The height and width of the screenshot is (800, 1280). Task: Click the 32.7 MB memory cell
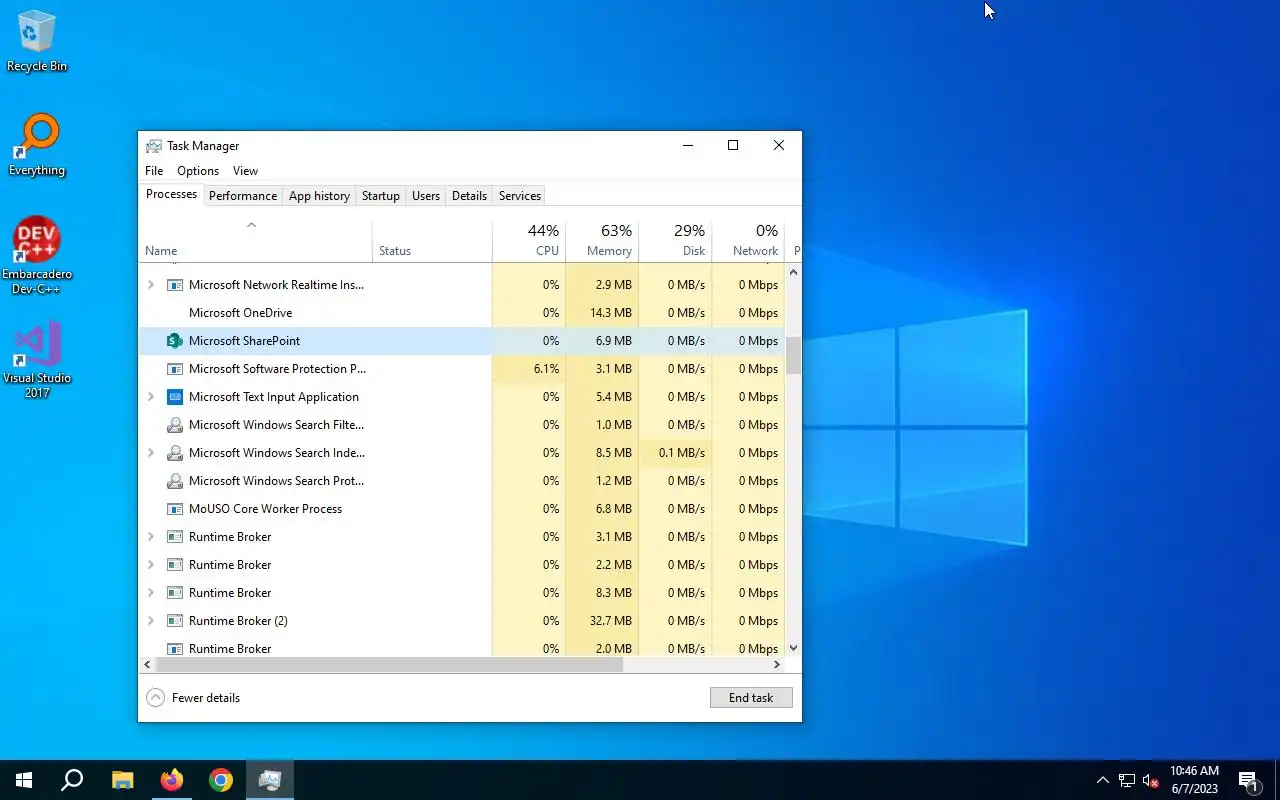(602, 621)
